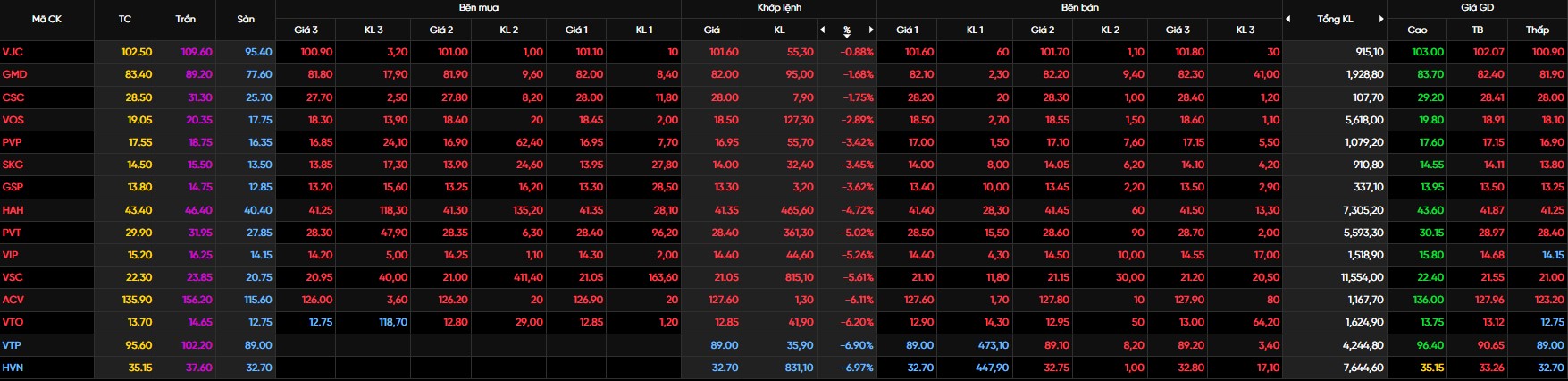Image resolution: width=1568 pixels, height=381 pixels.
Task: Click the Tổng KL column header
Action: (x=1335, y=19)
